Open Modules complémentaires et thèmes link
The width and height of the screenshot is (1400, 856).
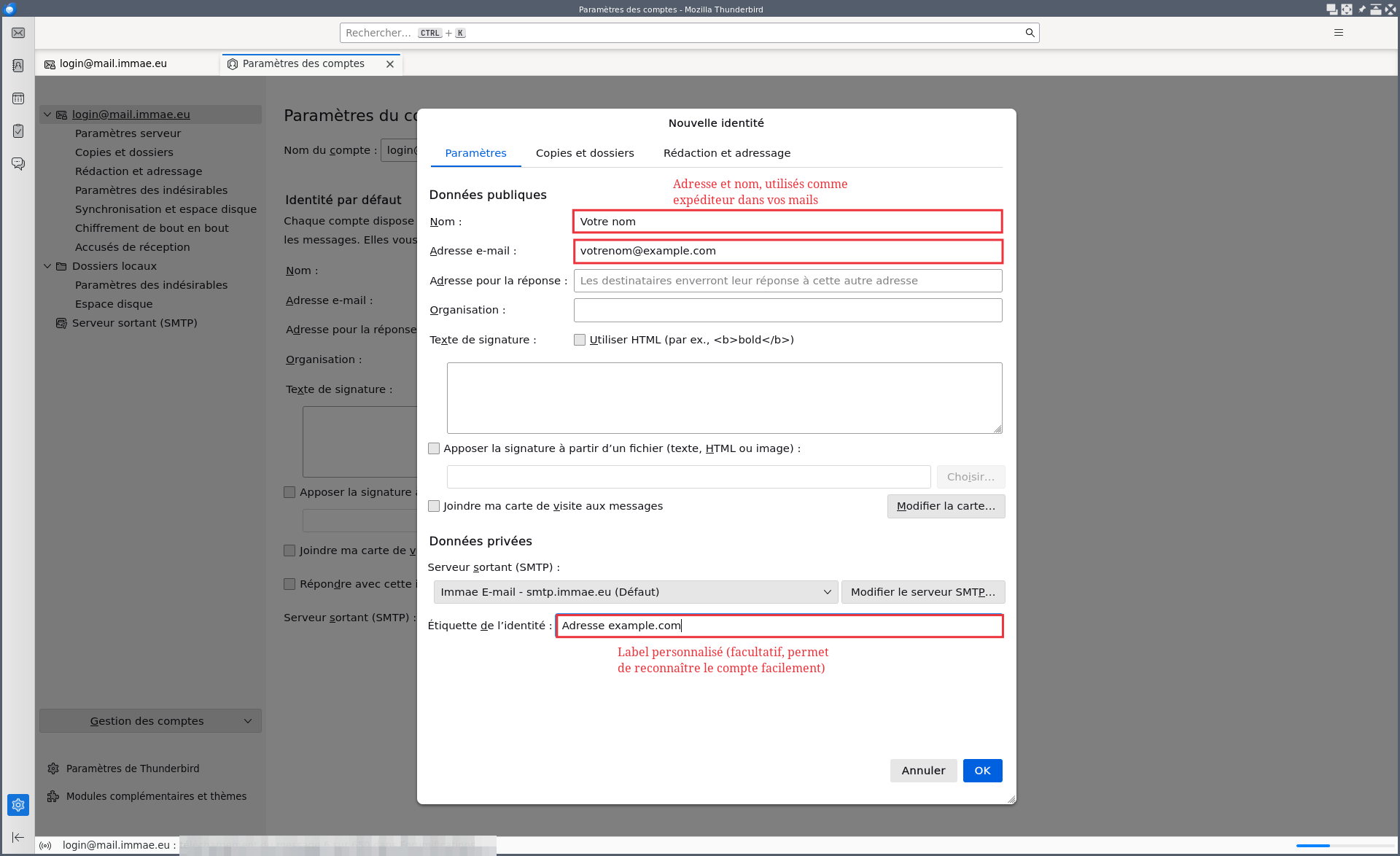tap(156, 796)
